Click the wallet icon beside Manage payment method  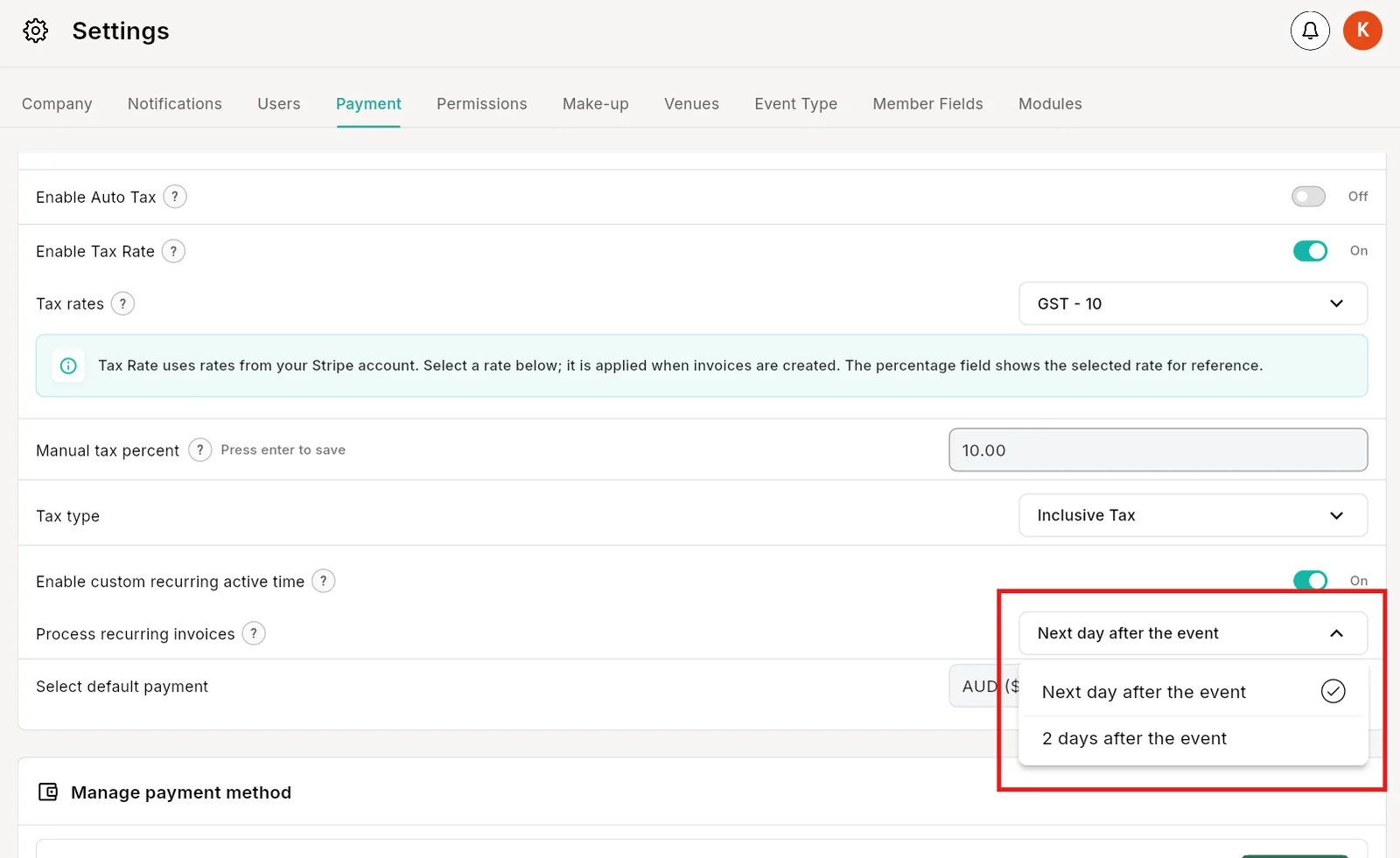pyautogui.click(x=48, y=792)
